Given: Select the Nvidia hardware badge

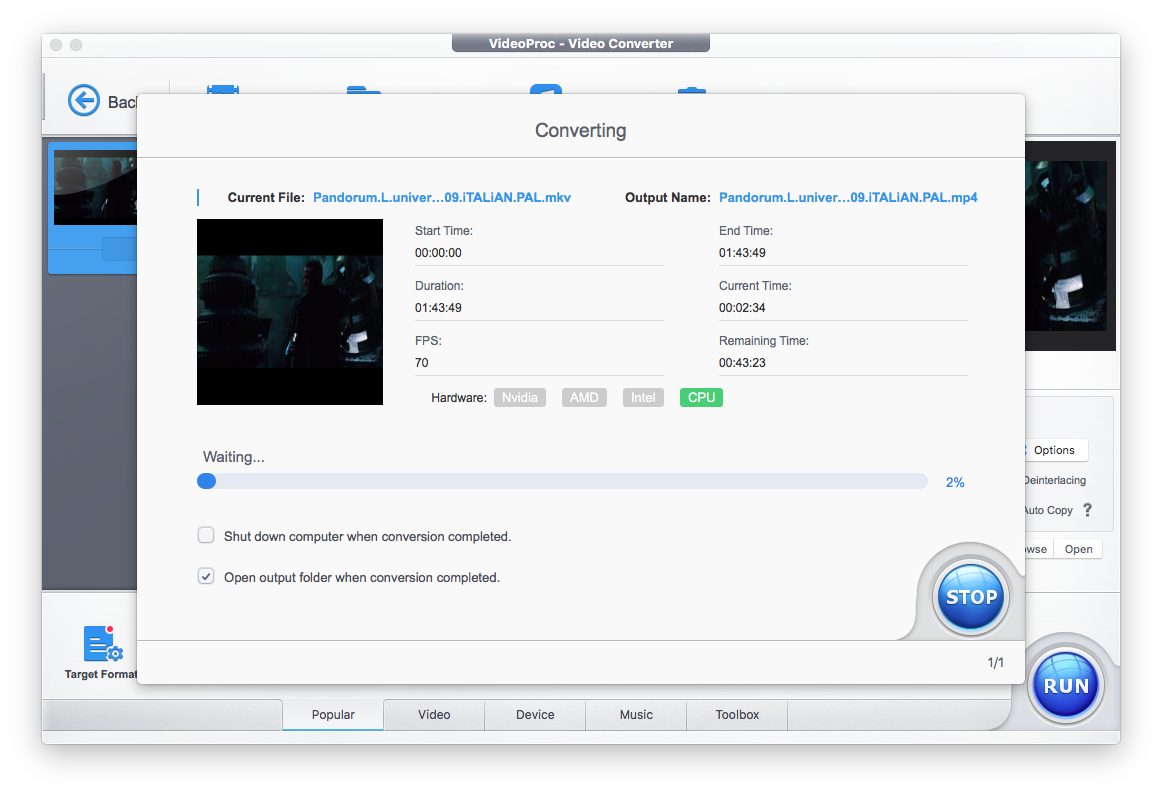Looking at the screenshot, I should [519, 397].
